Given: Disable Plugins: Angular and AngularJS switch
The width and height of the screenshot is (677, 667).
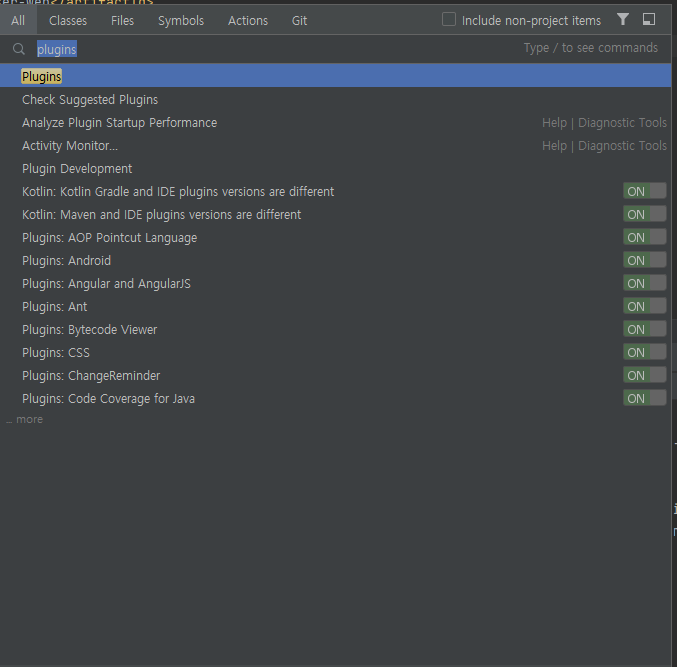Looking at the screenshot, I should [x=644, y=283].
